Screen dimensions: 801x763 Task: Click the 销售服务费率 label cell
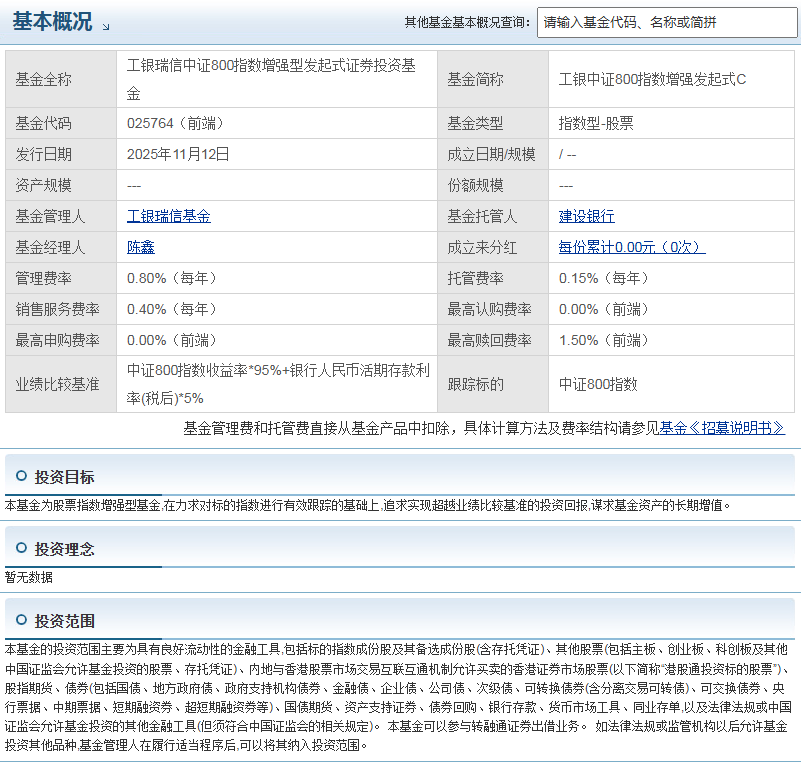[x=61, y=309]
